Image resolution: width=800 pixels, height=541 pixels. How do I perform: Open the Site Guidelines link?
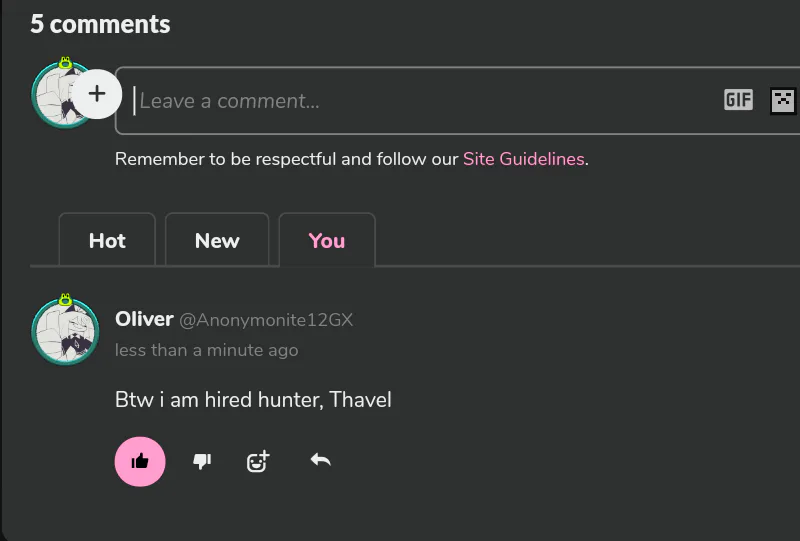(x=523, y=159)
